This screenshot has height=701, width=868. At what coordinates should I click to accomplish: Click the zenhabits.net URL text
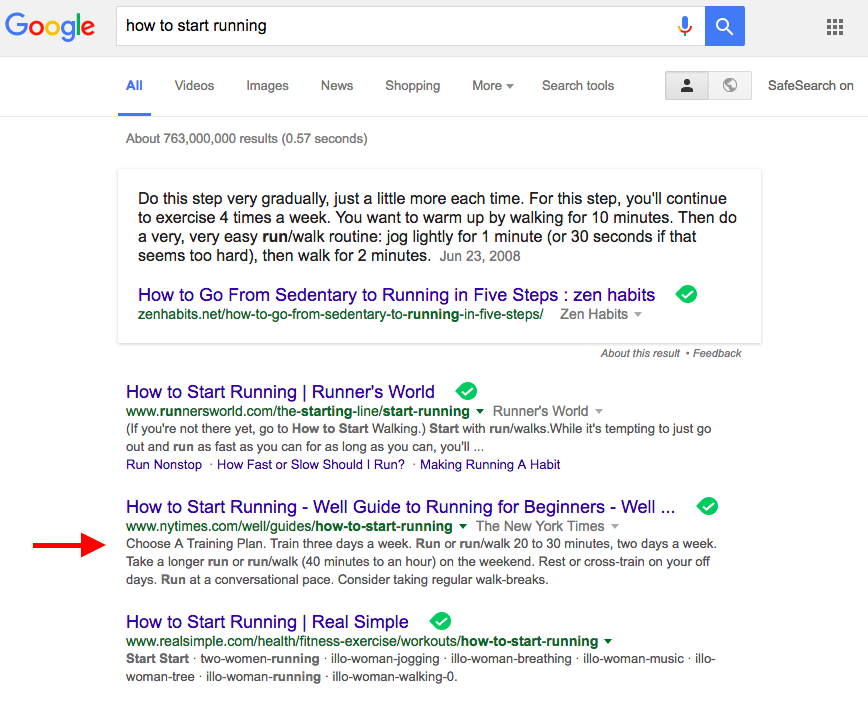(340, 315)
